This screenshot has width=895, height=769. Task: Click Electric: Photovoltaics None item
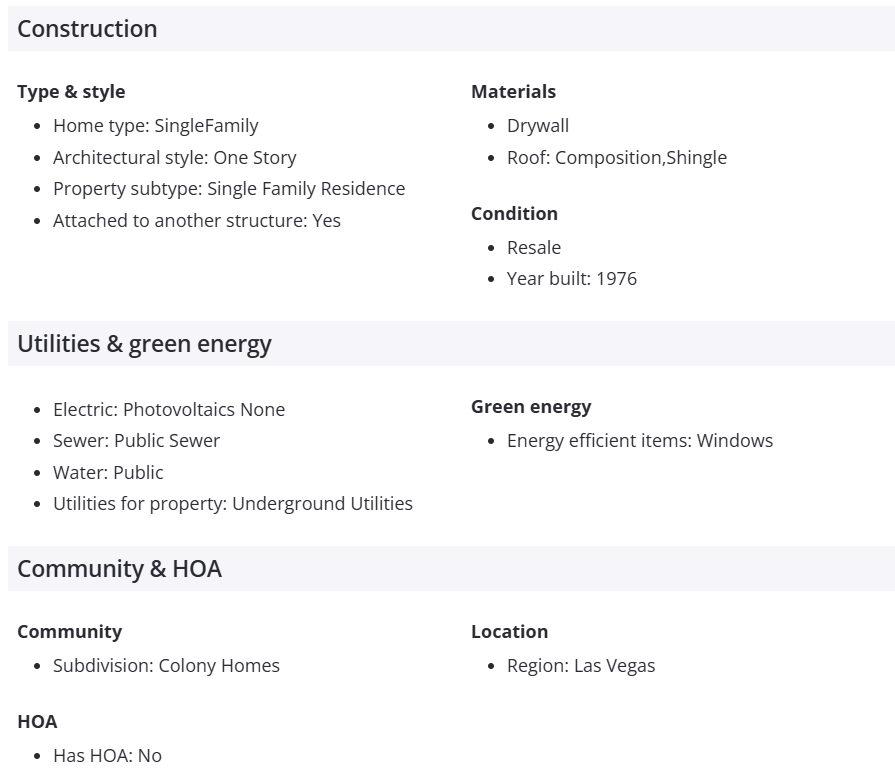(x=168, y=410)
